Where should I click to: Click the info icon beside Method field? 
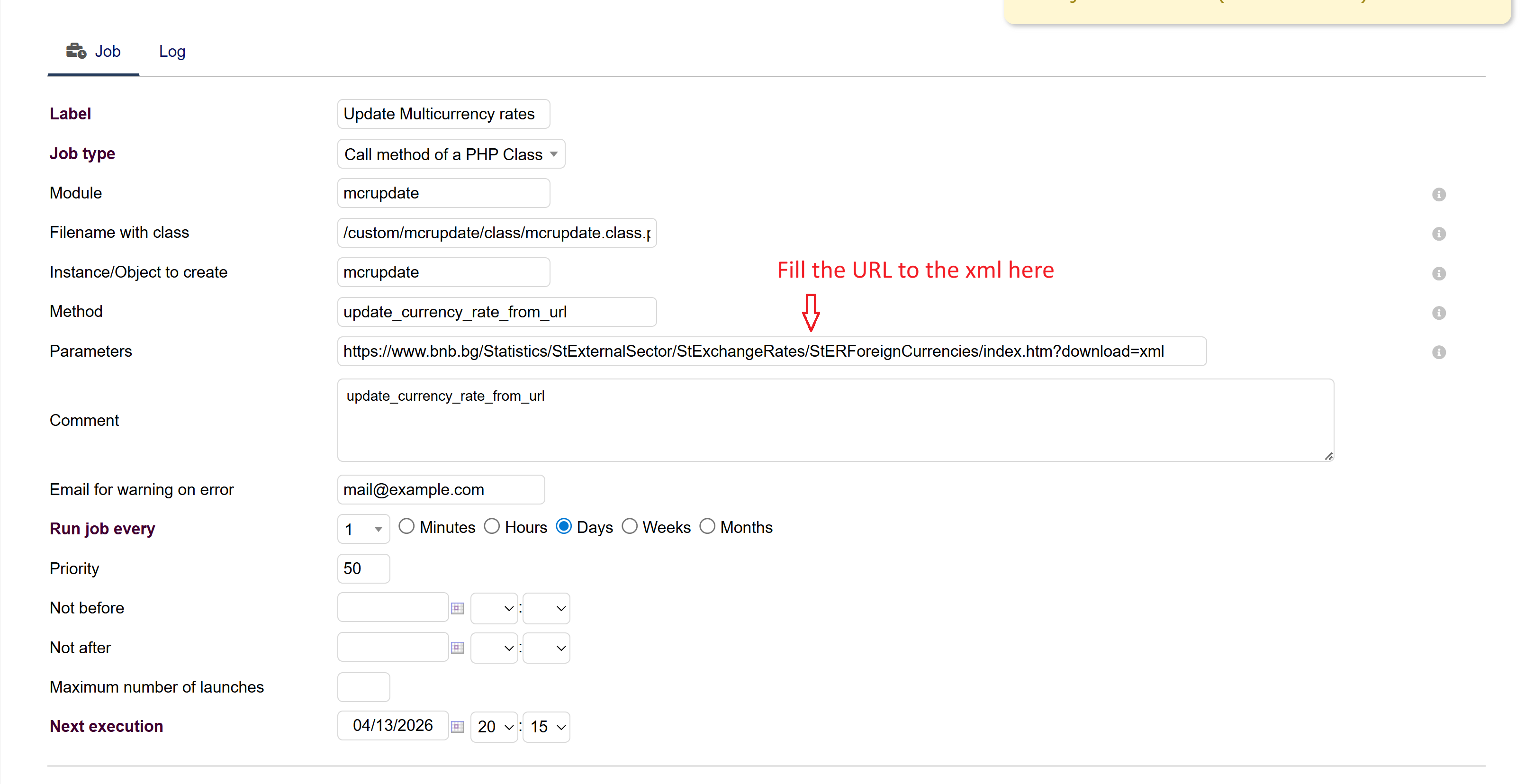(1439, 313)
